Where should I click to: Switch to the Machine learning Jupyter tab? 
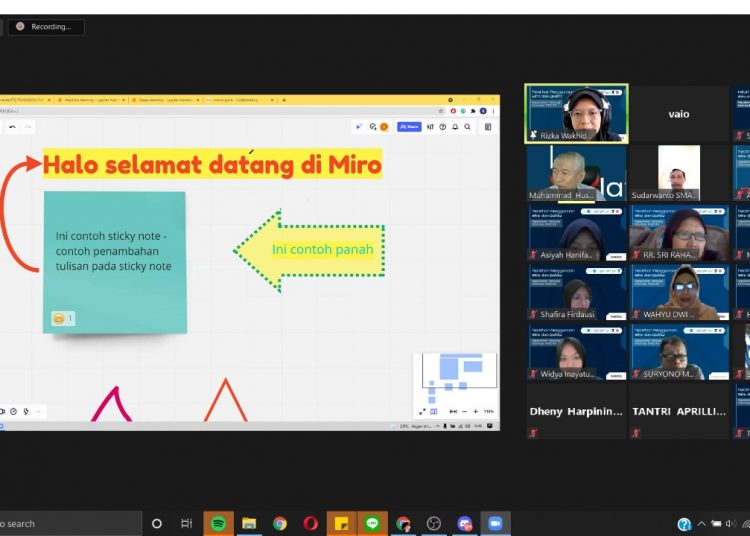click(91, 100)
